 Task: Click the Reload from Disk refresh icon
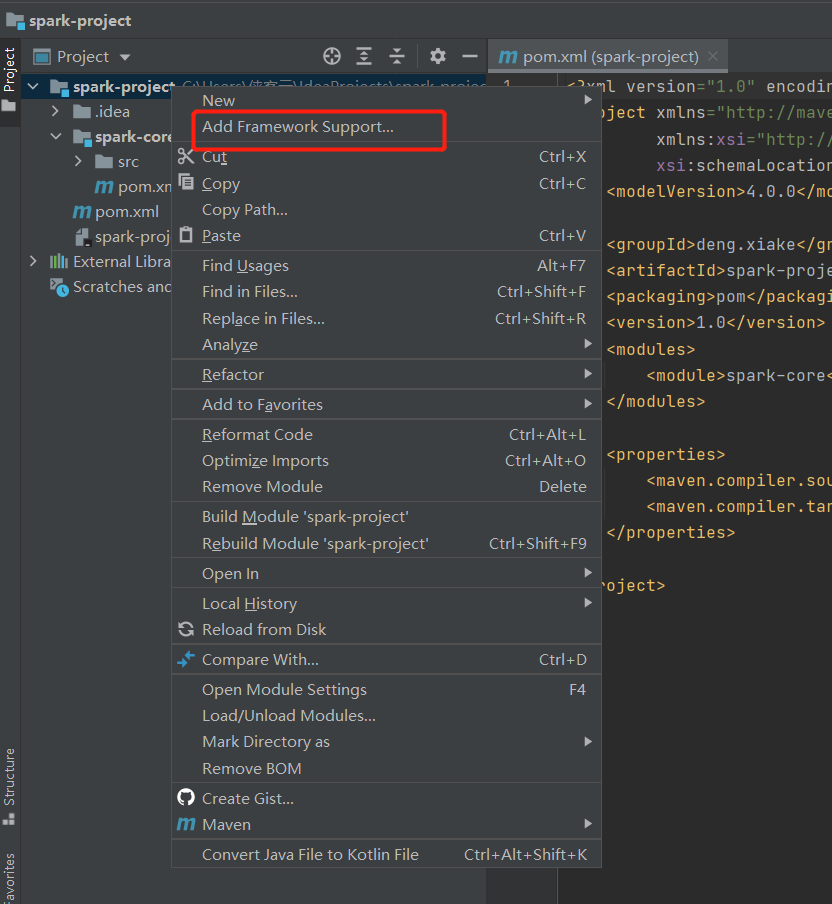click(186, 629)
